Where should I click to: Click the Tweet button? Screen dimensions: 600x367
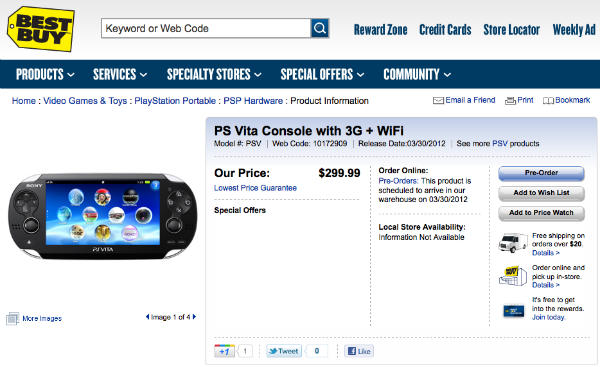point(284,351)
